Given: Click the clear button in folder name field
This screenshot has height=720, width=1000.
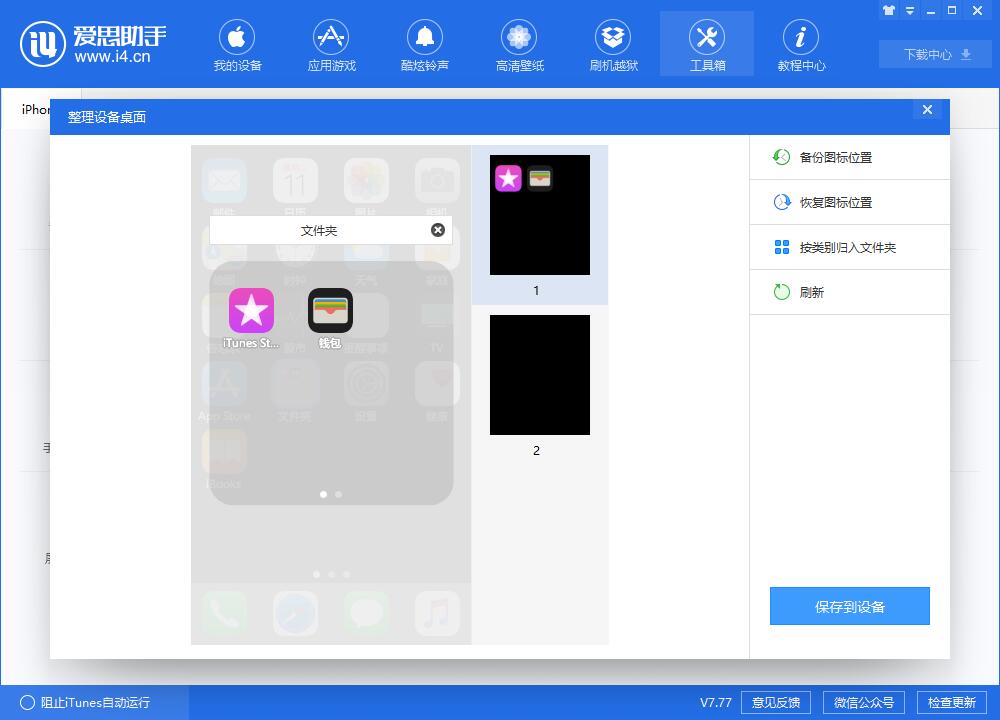Looking at the screenshot, I should coord(437,229).
